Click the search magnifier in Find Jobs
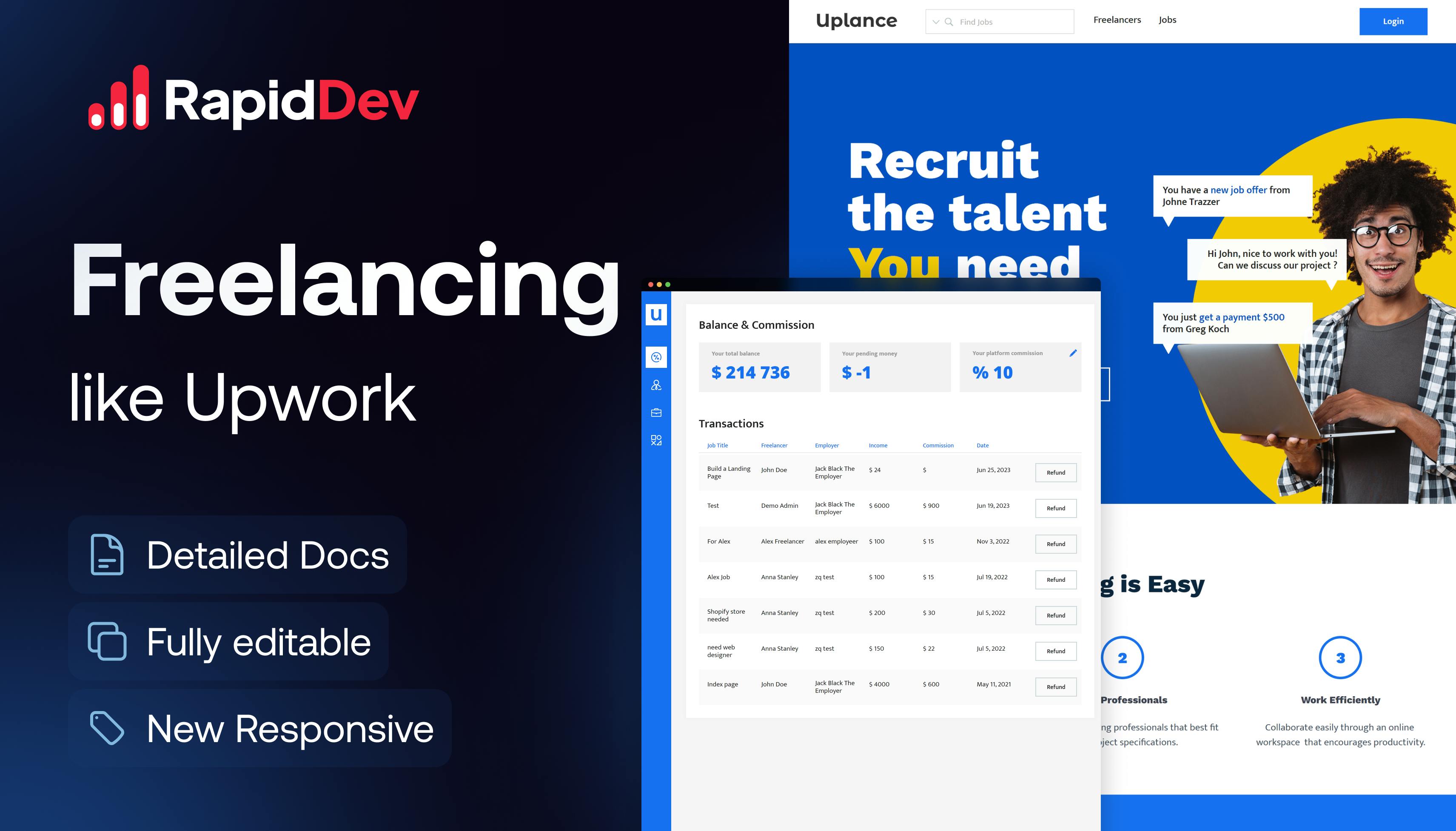1456x831 pixels. point(949,22)
